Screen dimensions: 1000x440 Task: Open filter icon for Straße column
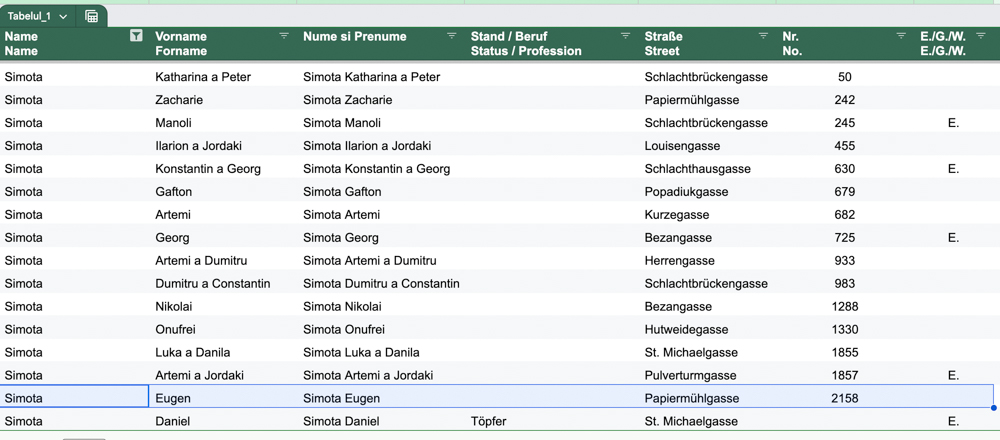click(x=763, y=36)
